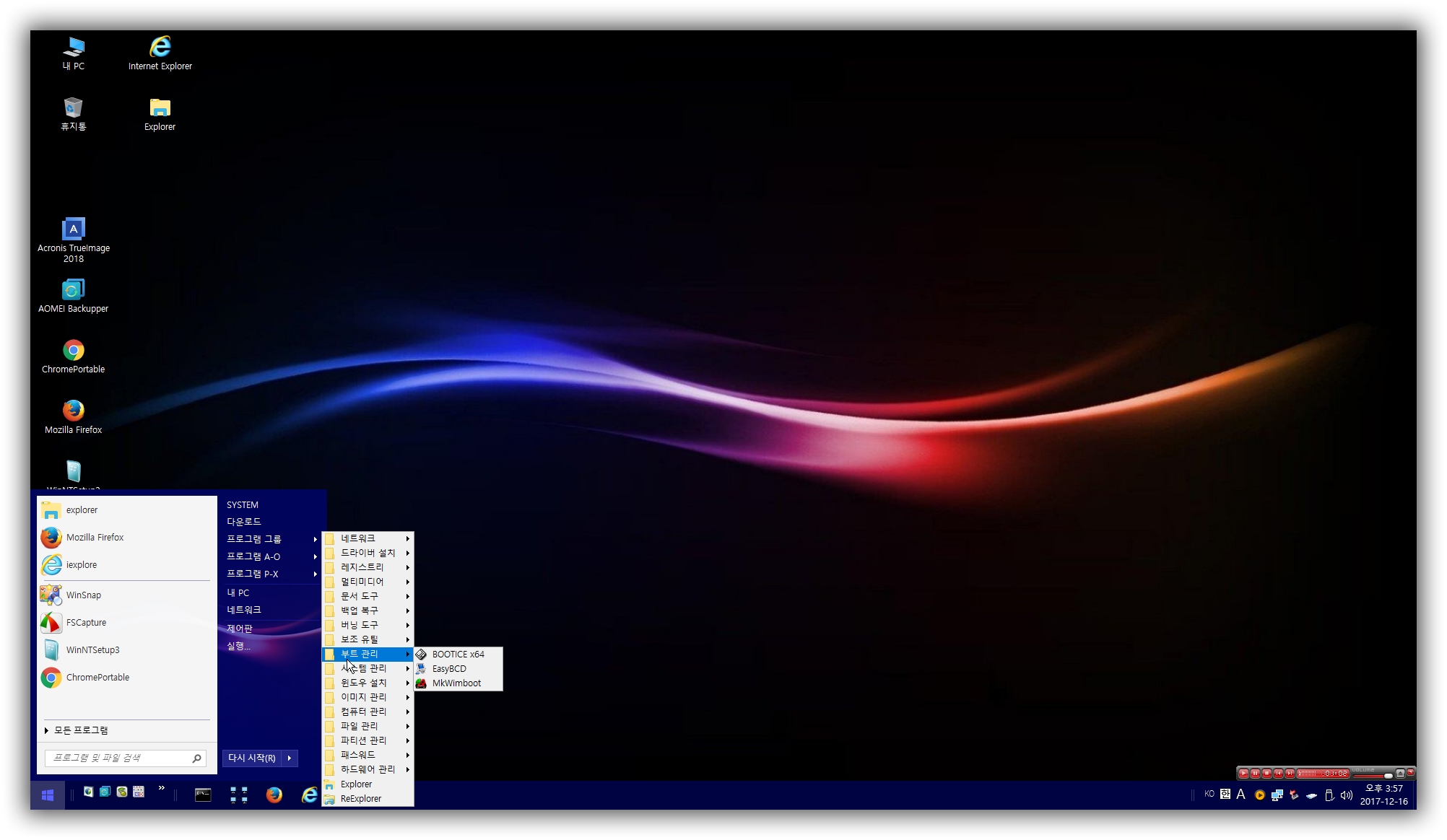
Task: Click the flat drive tray icon
Action: tap(1312, 796)
